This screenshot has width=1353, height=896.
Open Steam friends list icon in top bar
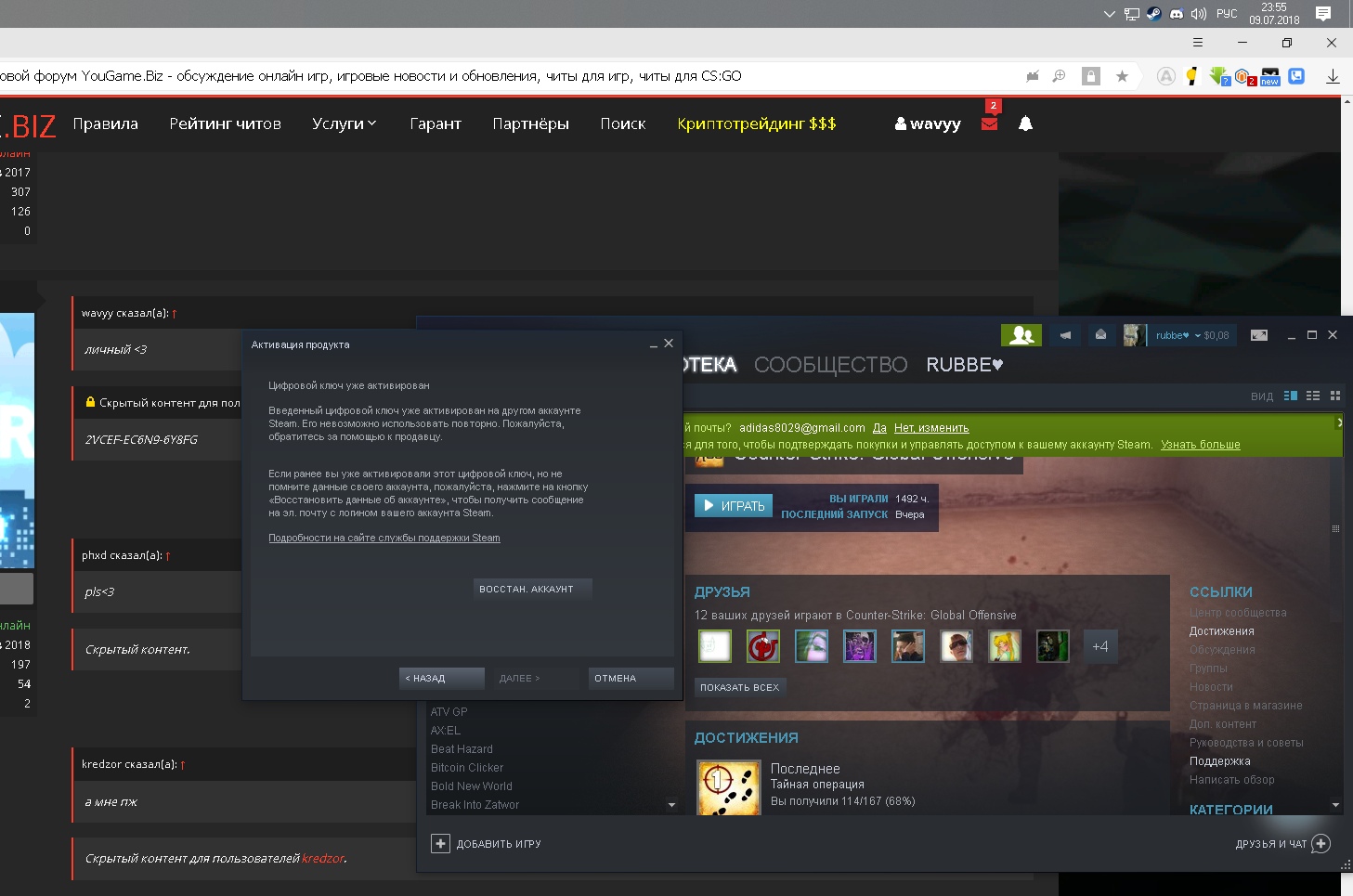click(x=1021, y=335)
